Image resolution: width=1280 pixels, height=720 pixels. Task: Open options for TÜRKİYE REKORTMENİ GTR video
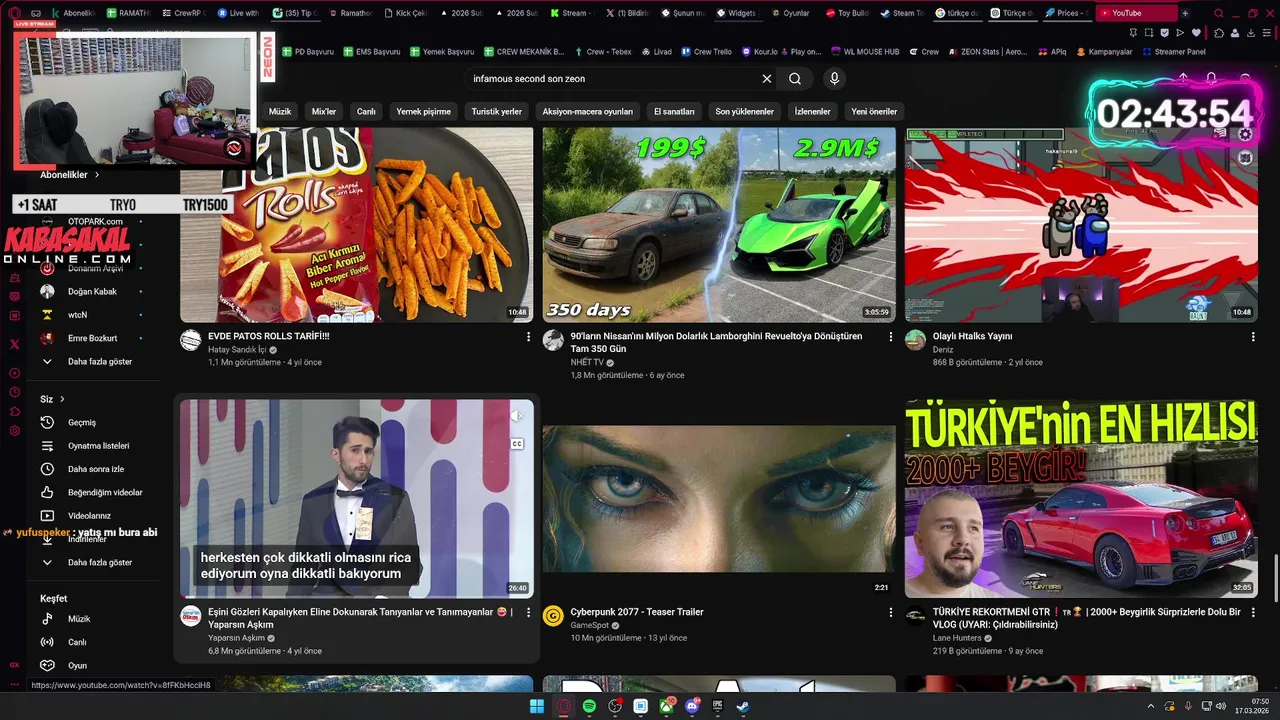[1253, 612]
